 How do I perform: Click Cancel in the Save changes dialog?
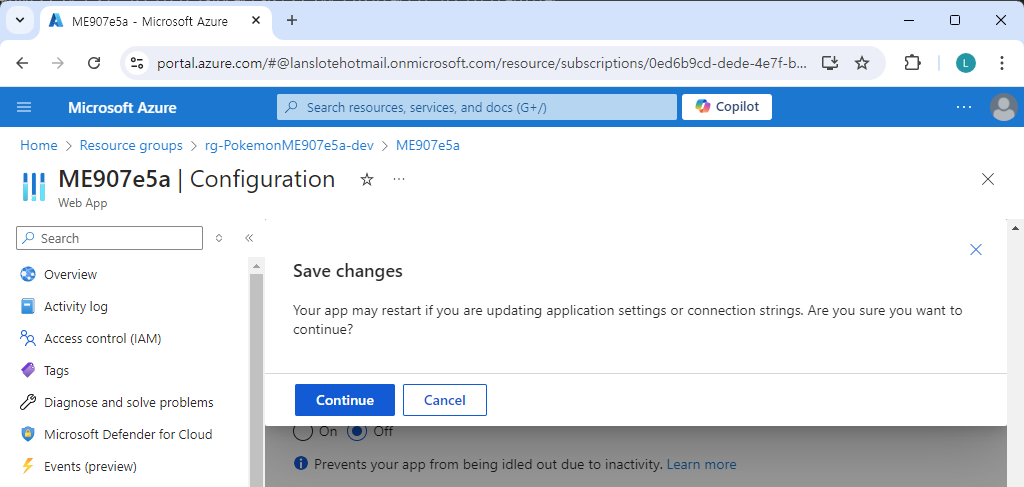(x=445, y=400)
